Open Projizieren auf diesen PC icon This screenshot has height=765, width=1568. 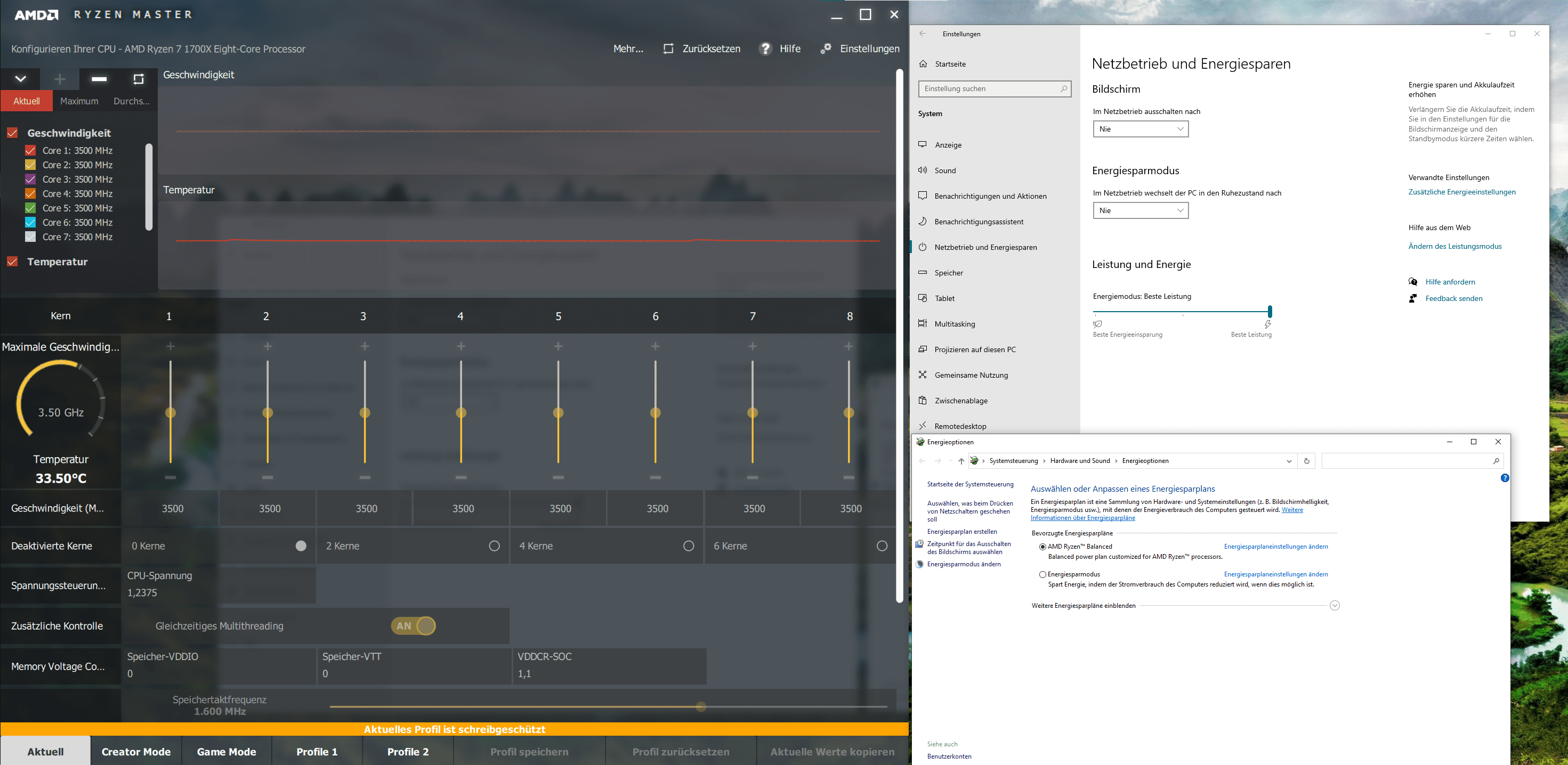(x=923, y=349)
